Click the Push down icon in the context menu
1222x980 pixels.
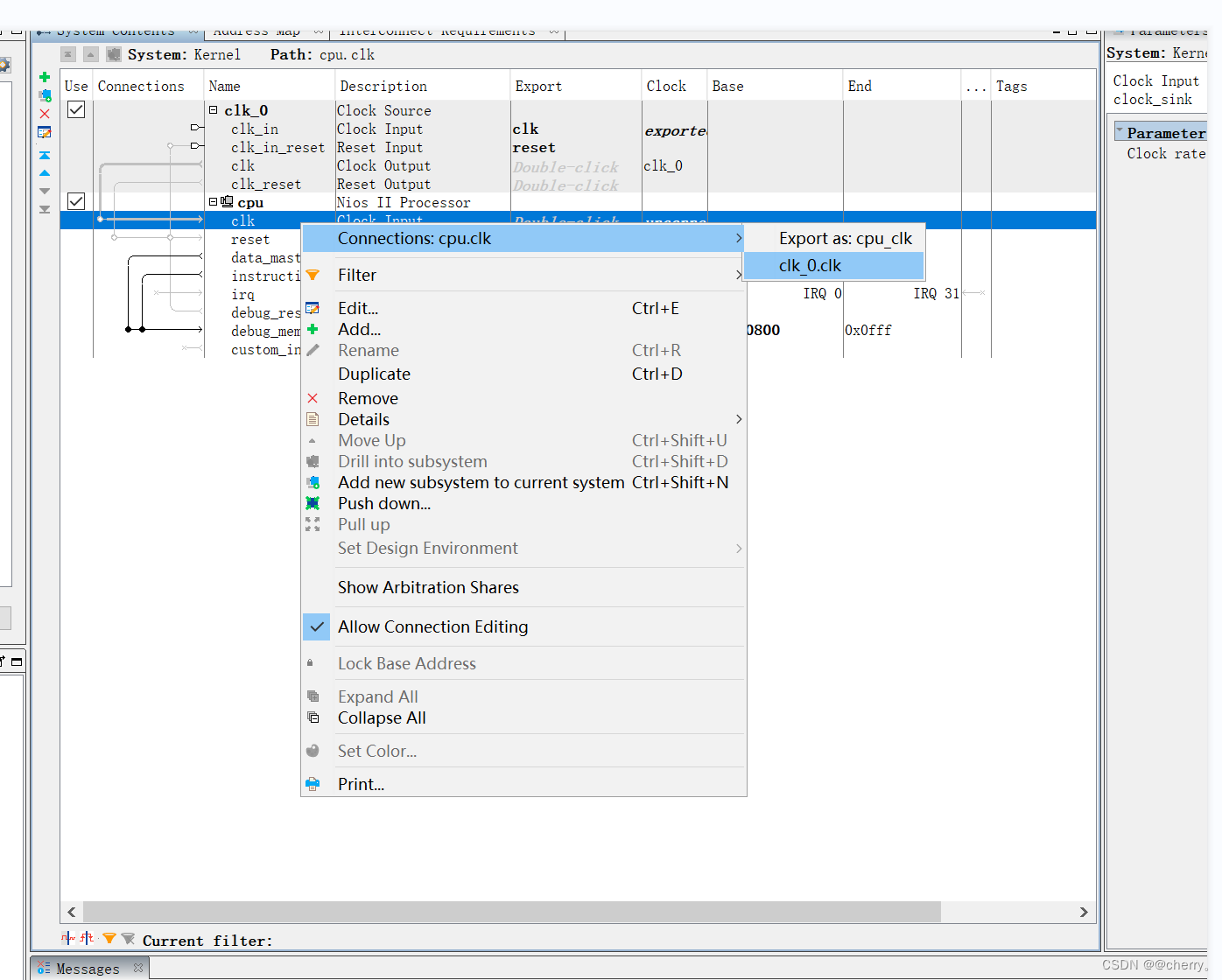[313, 503]
